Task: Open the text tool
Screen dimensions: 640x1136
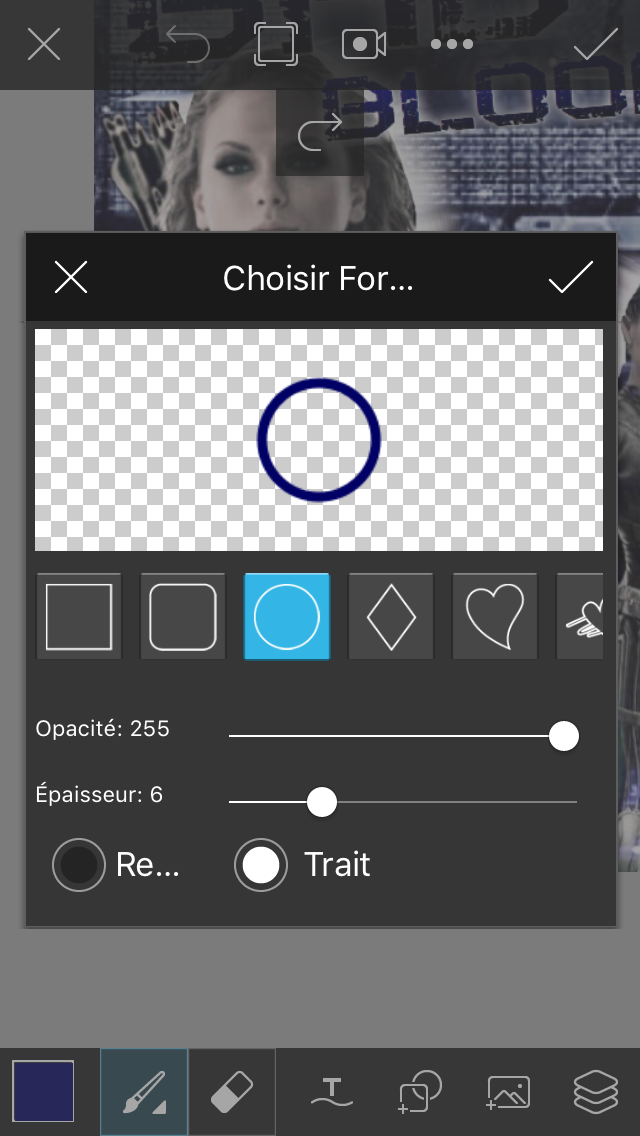Action: tap(332, 1092)
